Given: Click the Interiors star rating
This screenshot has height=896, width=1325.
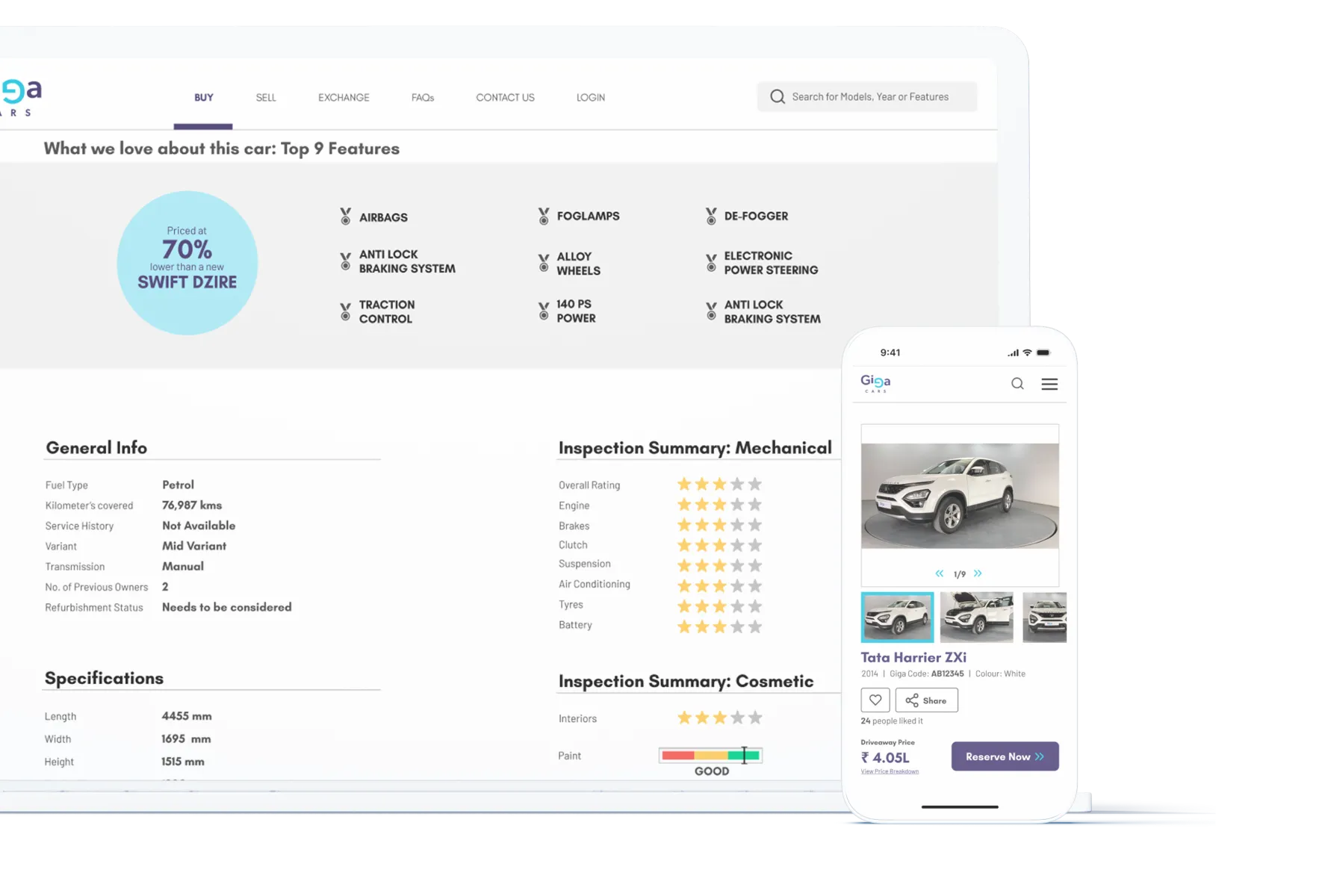Looking at the screenshot, I should tap(719, 718).
